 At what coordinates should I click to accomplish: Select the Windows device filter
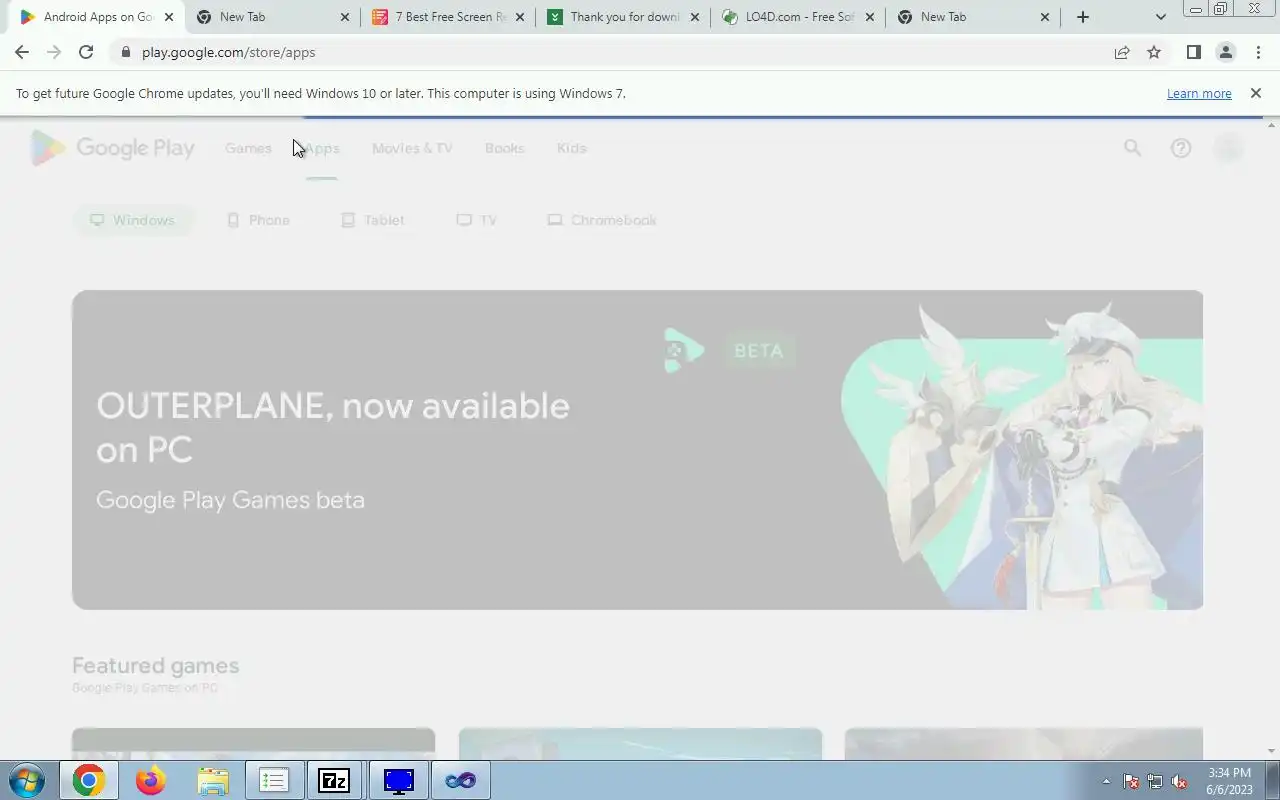click(x=132, y=220)
